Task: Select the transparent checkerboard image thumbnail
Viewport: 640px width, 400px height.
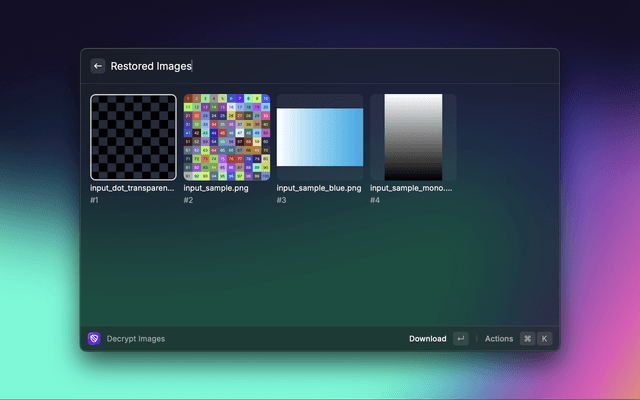Action: click(133, 137)
